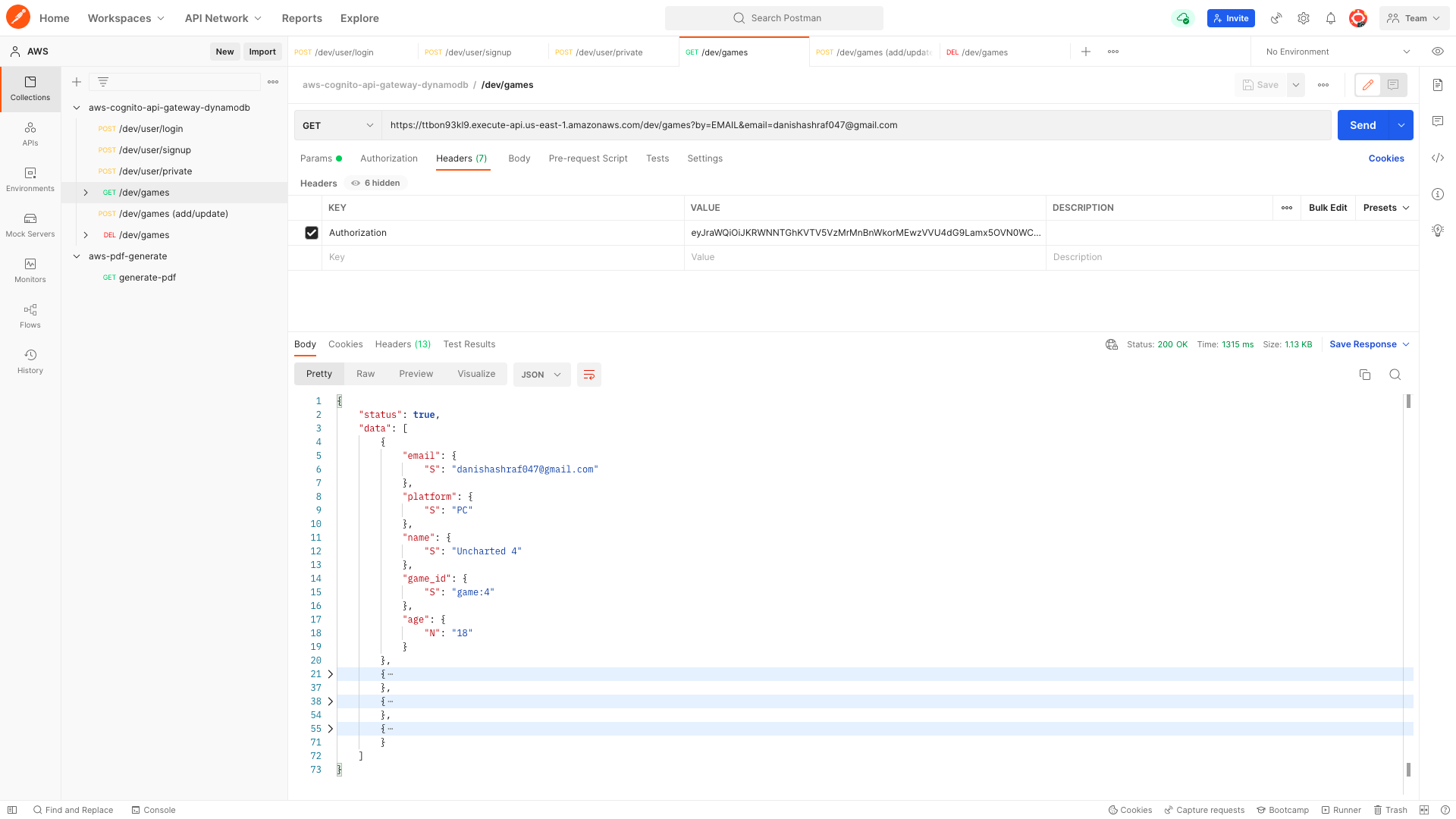Open request History in the sidebar

coord(30,361)
